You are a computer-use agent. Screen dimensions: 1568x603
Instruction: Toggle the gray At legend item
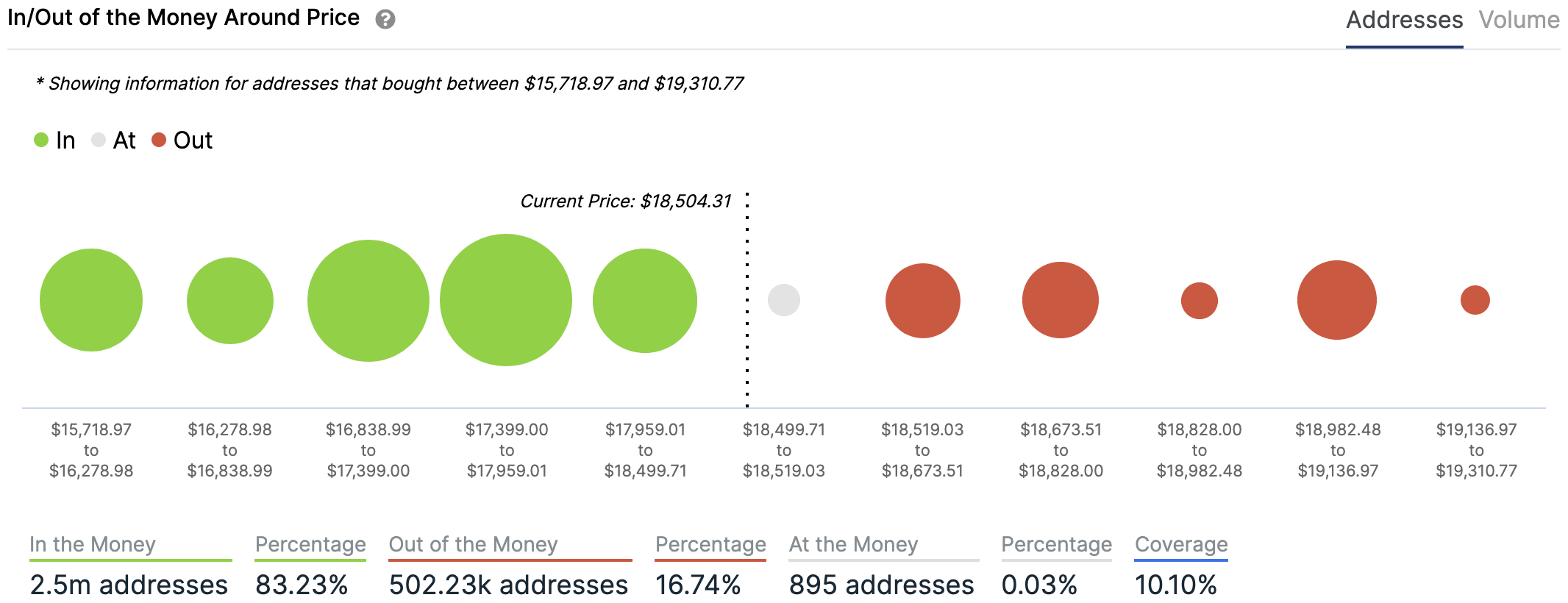coord(114,140)
